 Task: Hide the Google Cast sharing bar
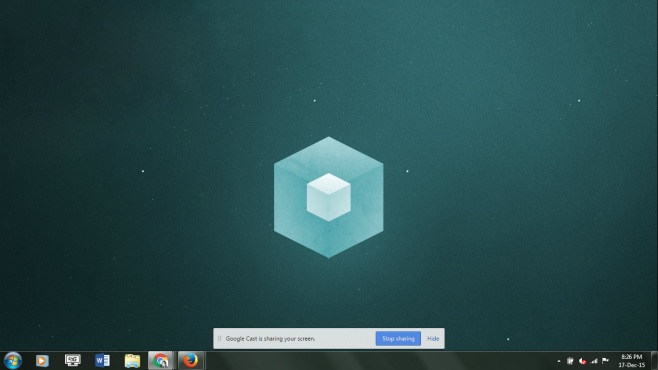pyautogui.click(x=433, y=339)
